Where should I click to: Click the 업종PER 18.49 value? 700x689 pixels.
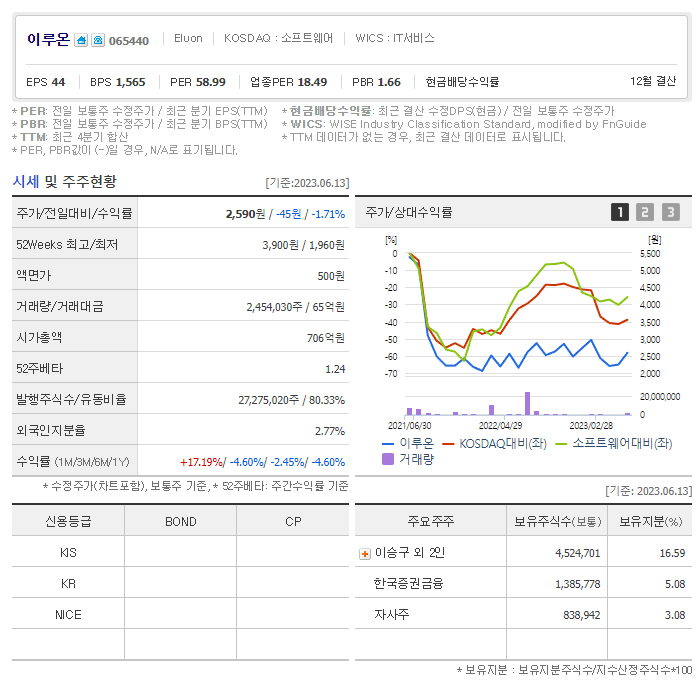(288, 82)
